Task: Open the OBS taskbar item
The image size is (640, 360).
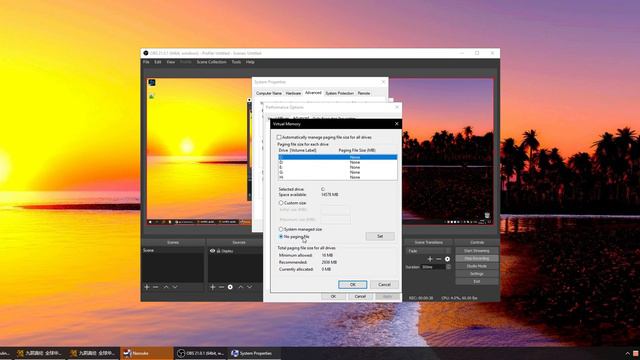Action: pos(201,353)
